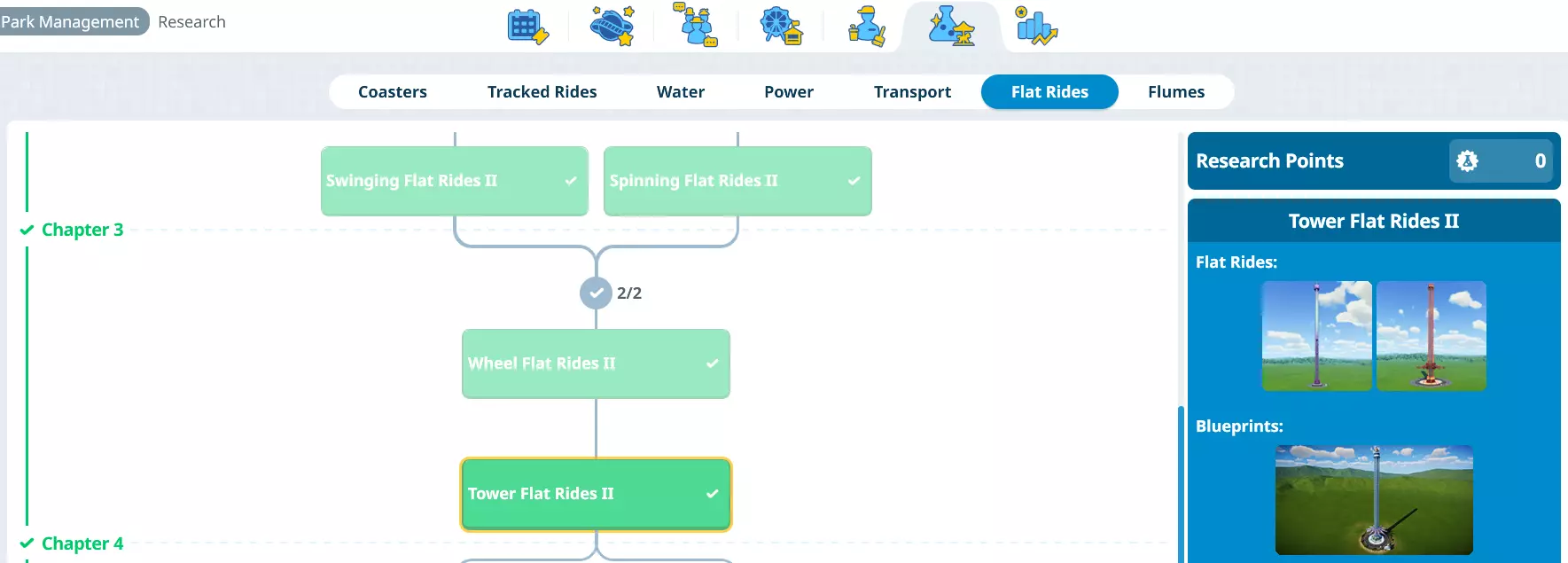Click the research flask icon

[951, 26]
